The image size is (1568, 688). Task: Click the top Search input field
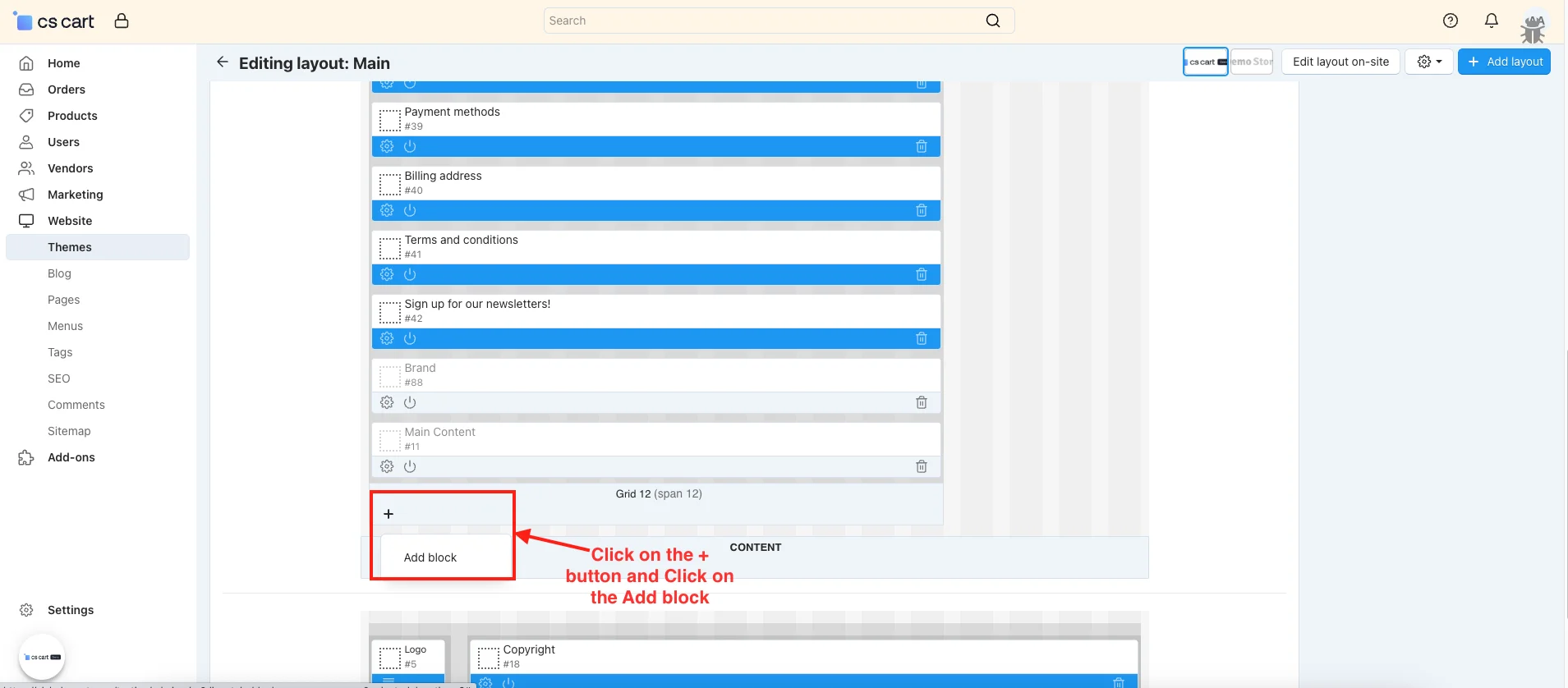click(764, 21)
